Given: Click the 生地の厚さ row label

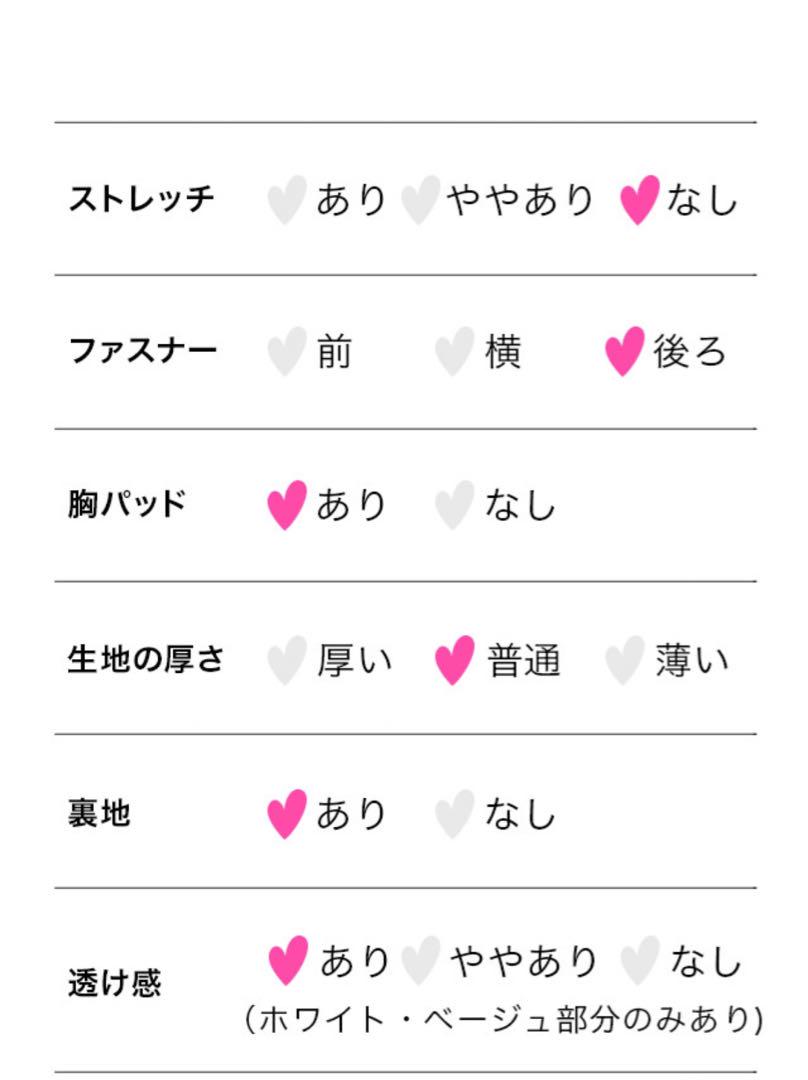Looking at the screenshot, I should pyautogui.click(x=145, y=659).
